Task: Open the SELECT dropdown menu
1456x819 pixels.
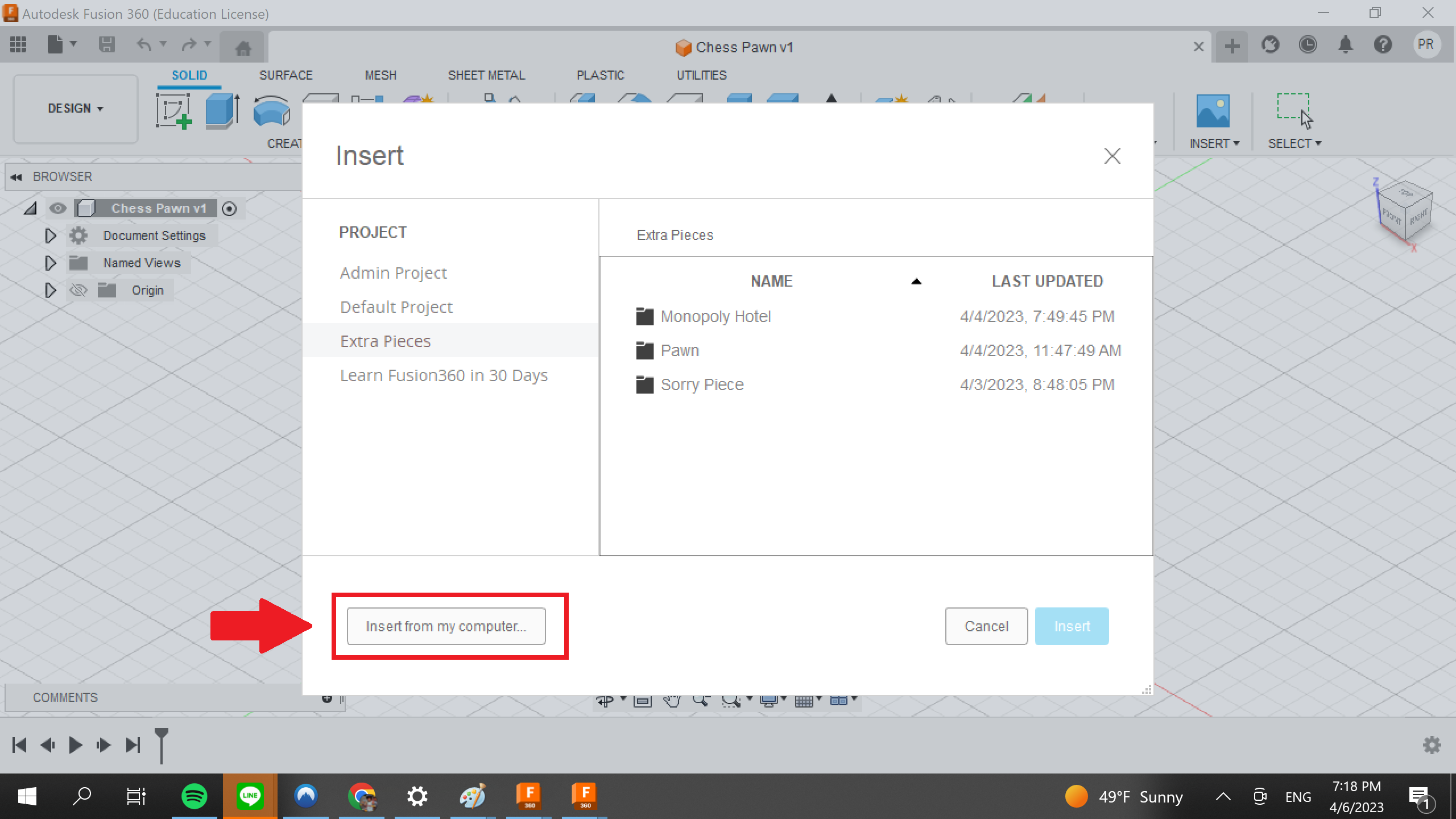Action: pyautogui.click(x=1294, y=143)
